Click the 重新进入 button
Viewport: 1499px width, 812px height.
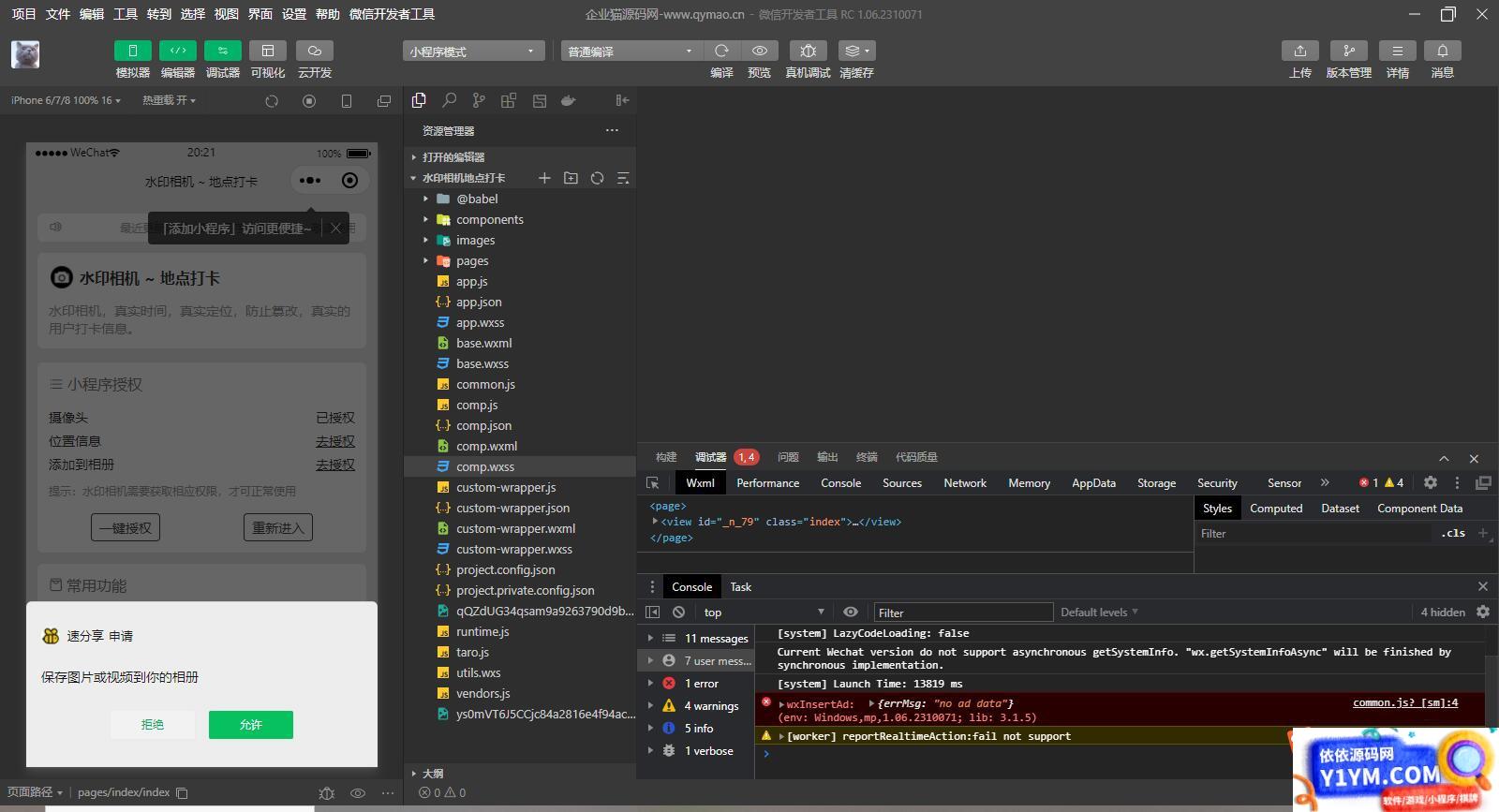[278, 528]
